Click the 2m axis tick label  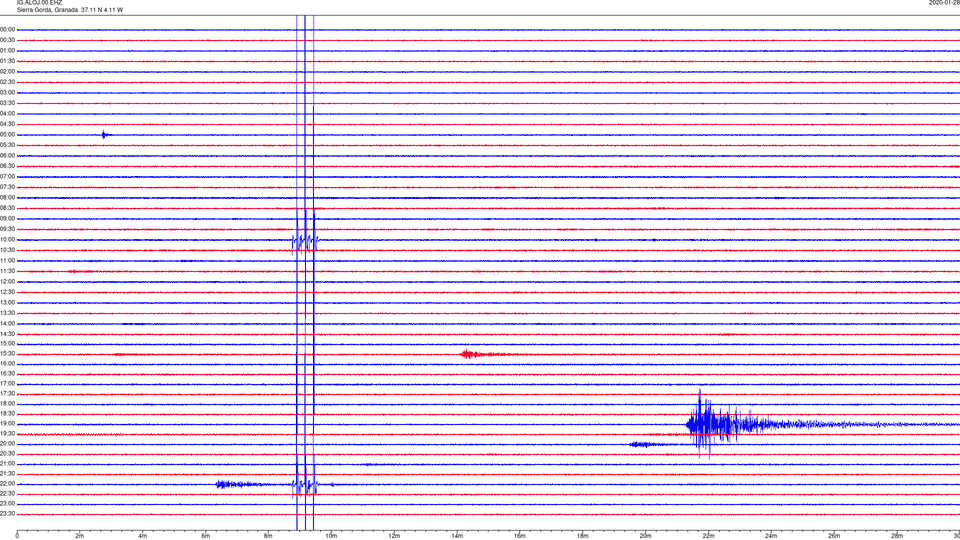tap(80, 536)
